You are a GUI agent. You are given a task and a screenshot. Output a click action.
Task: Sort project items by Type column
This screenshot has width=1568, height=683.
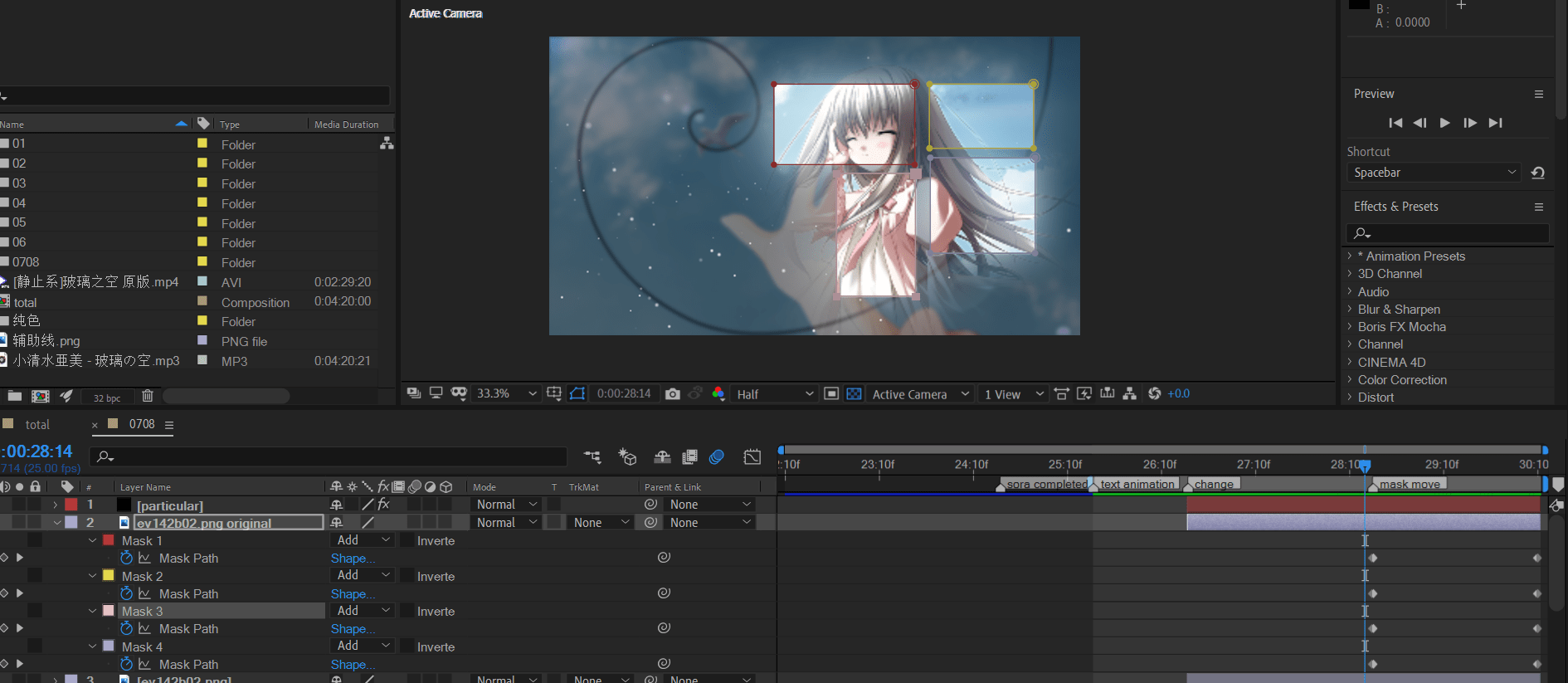pyautogui.click(x=230, y=124)
